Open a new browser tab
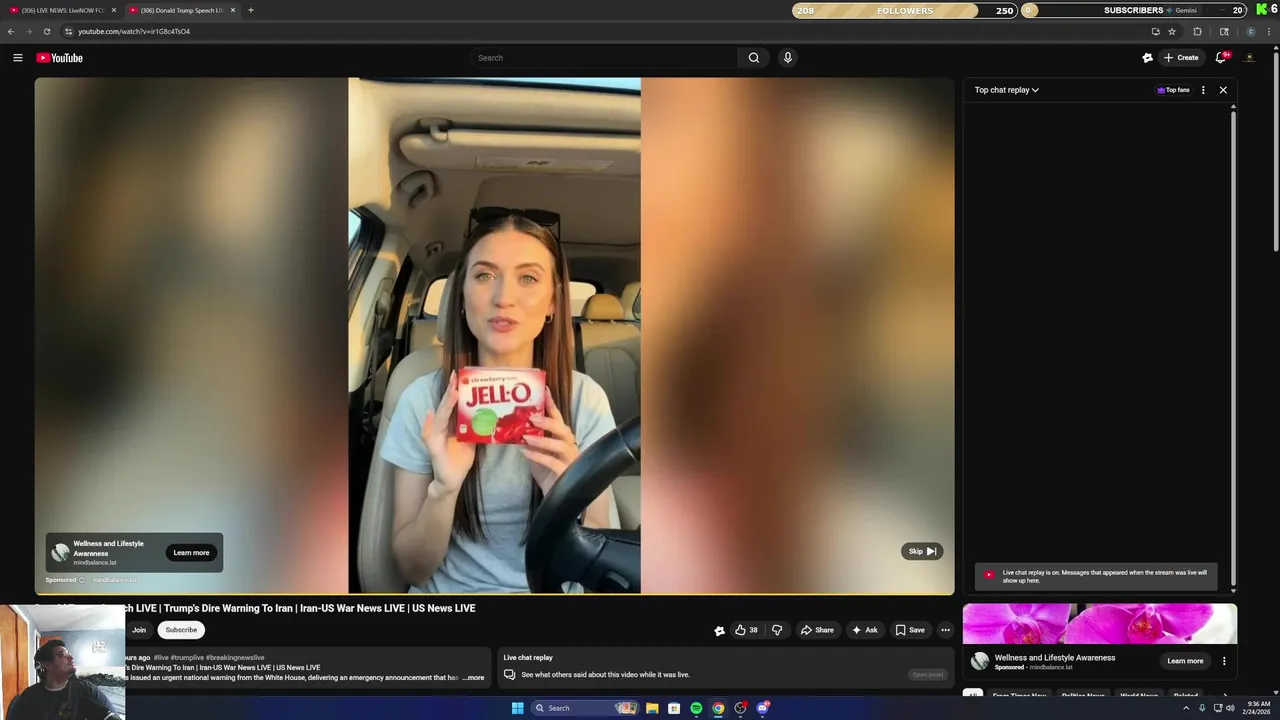This screenshot has height=720, width=1280. click(251, 10)
